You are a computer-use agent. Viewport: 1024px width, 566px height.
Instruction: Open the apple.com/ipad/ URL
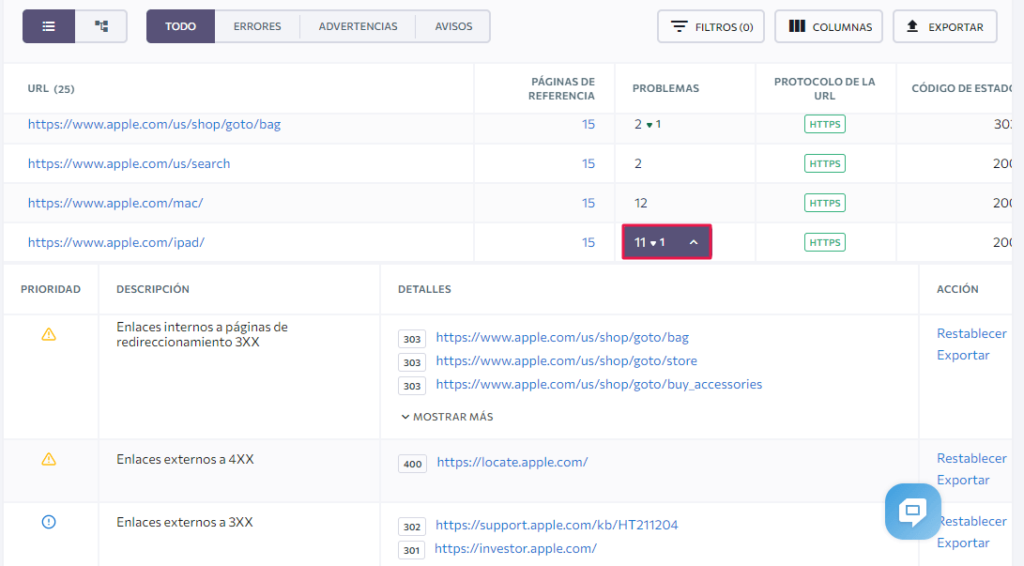(116, 242)
